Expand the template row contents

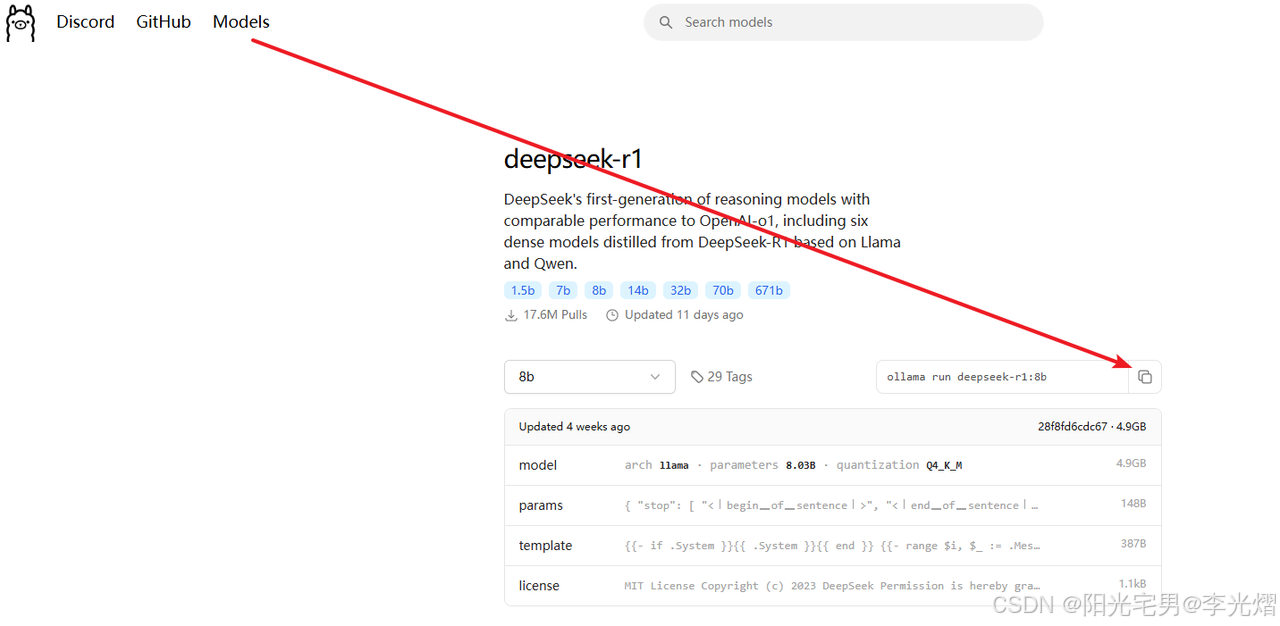pos(832,545)
